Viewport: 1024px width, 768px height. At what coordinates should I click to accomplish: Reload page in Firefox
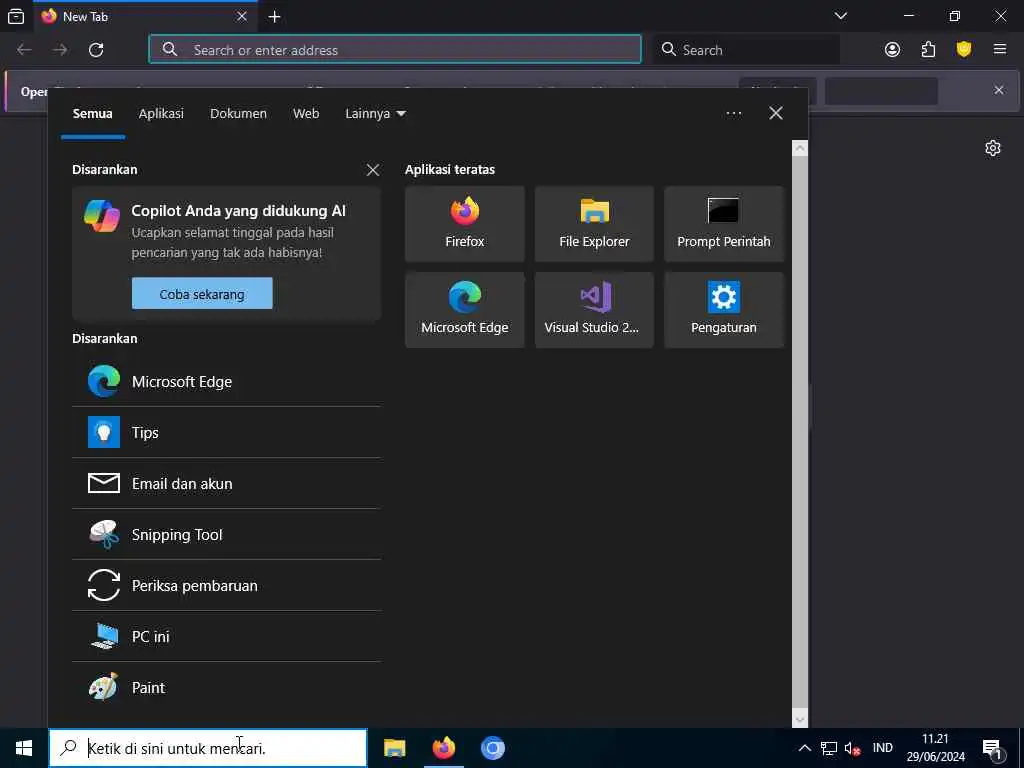(x=96, y=50)
